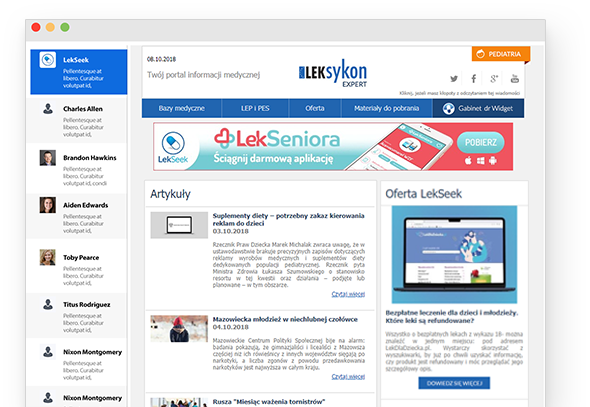Click the PEDIATRIA orange tag
This screenshot has width=590, height=407.
click(x=501, y=54)
